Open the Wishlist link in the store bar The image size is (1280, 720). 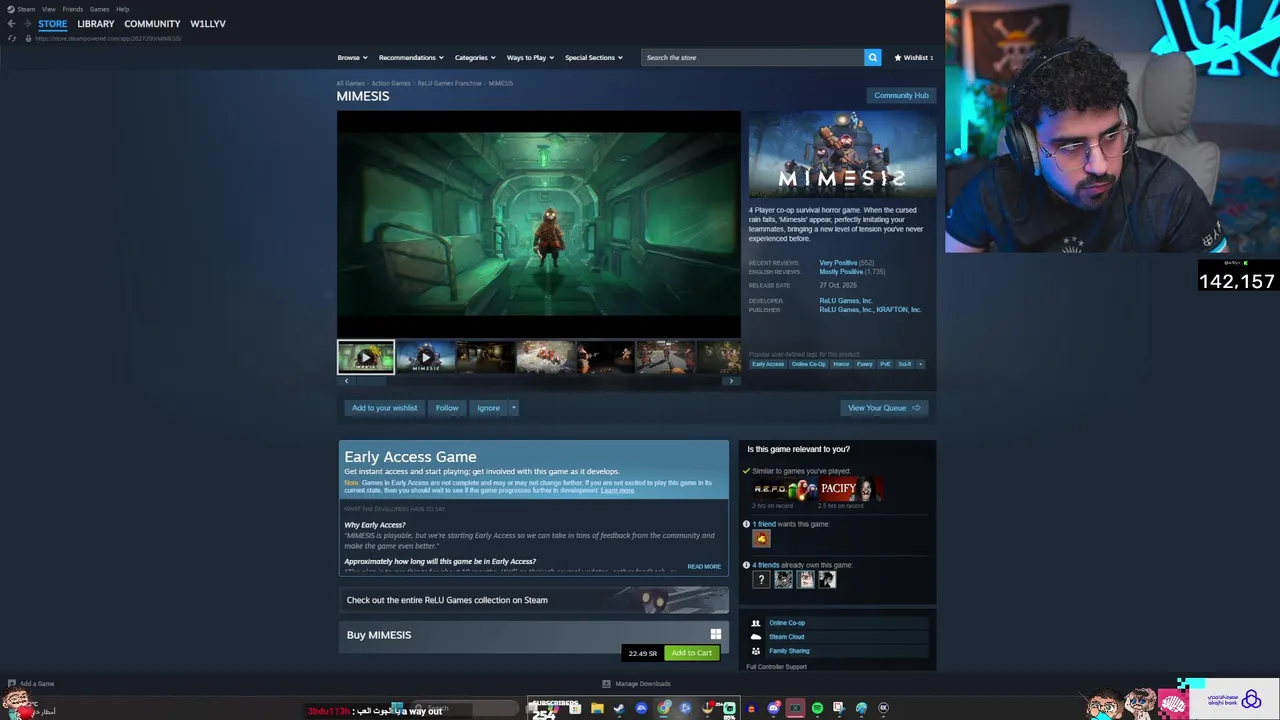tap(914, 57)
